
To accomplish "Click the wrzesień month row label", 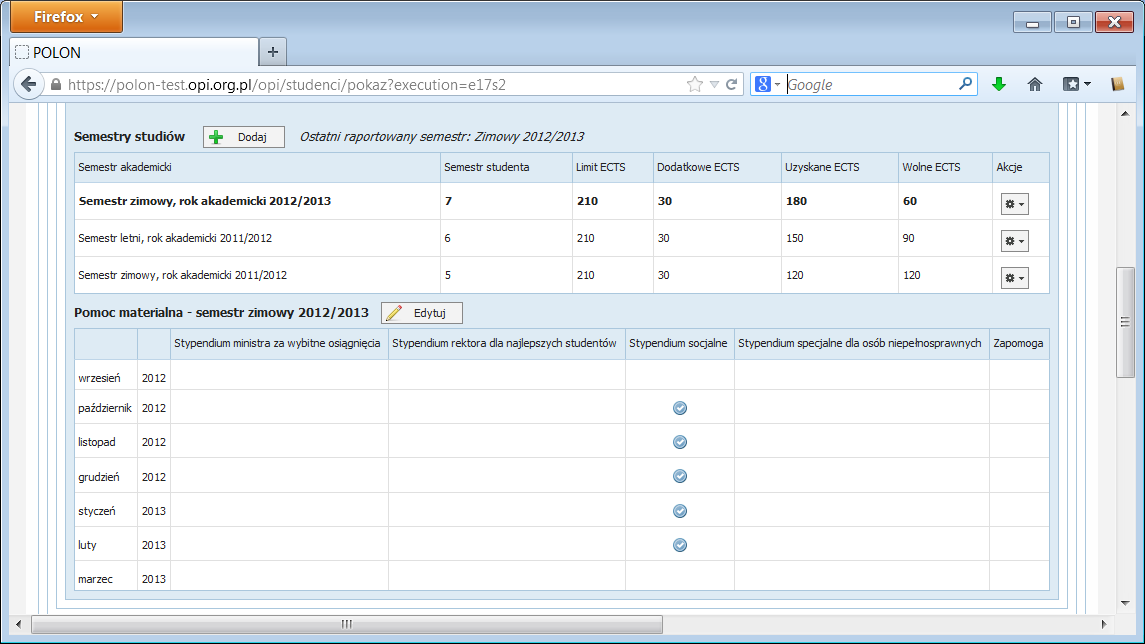I will pos(99,378).
